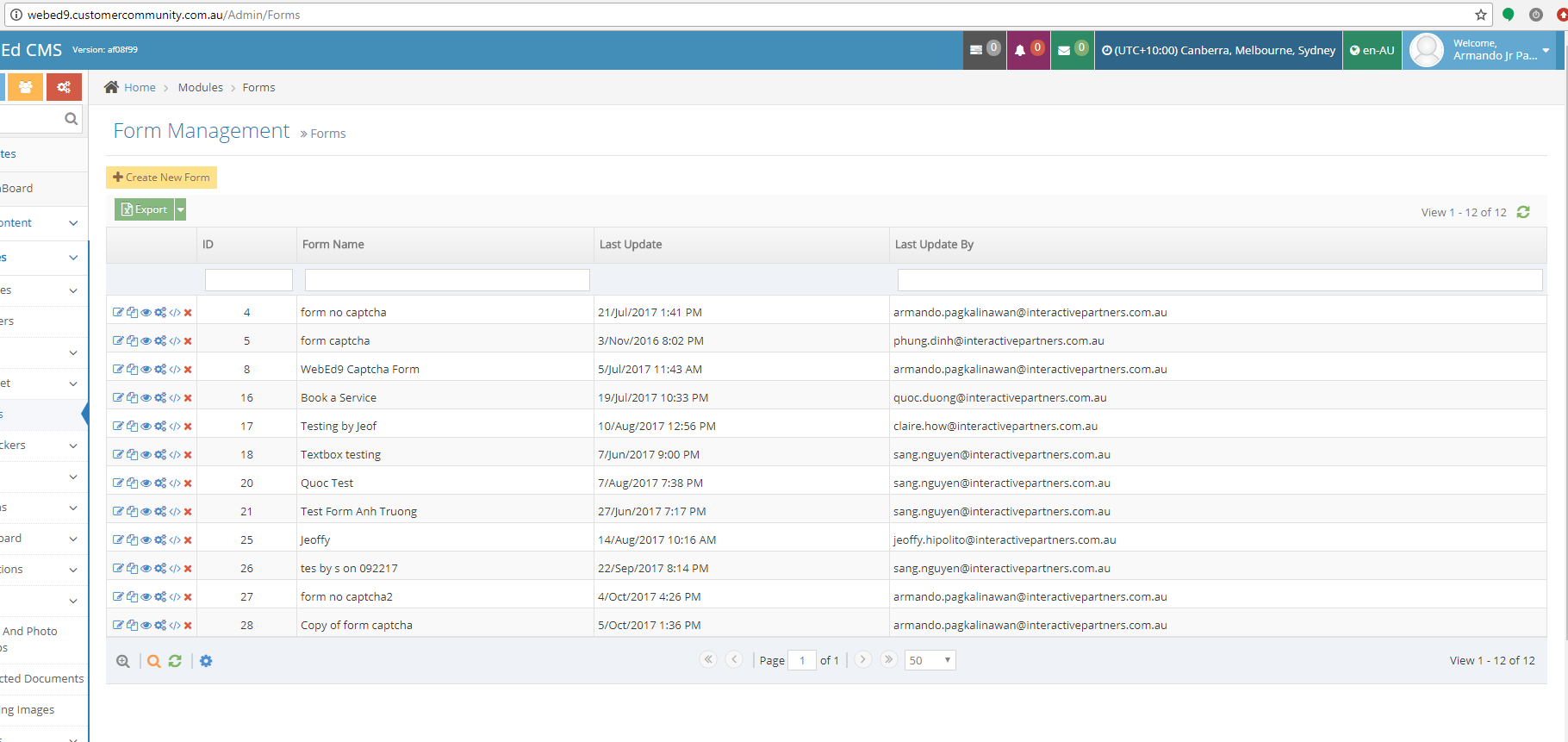This screenshot has width=1568, height=742.
Task: Click the blue gear icon in grid footer
Action: click(x=206, y=661)
